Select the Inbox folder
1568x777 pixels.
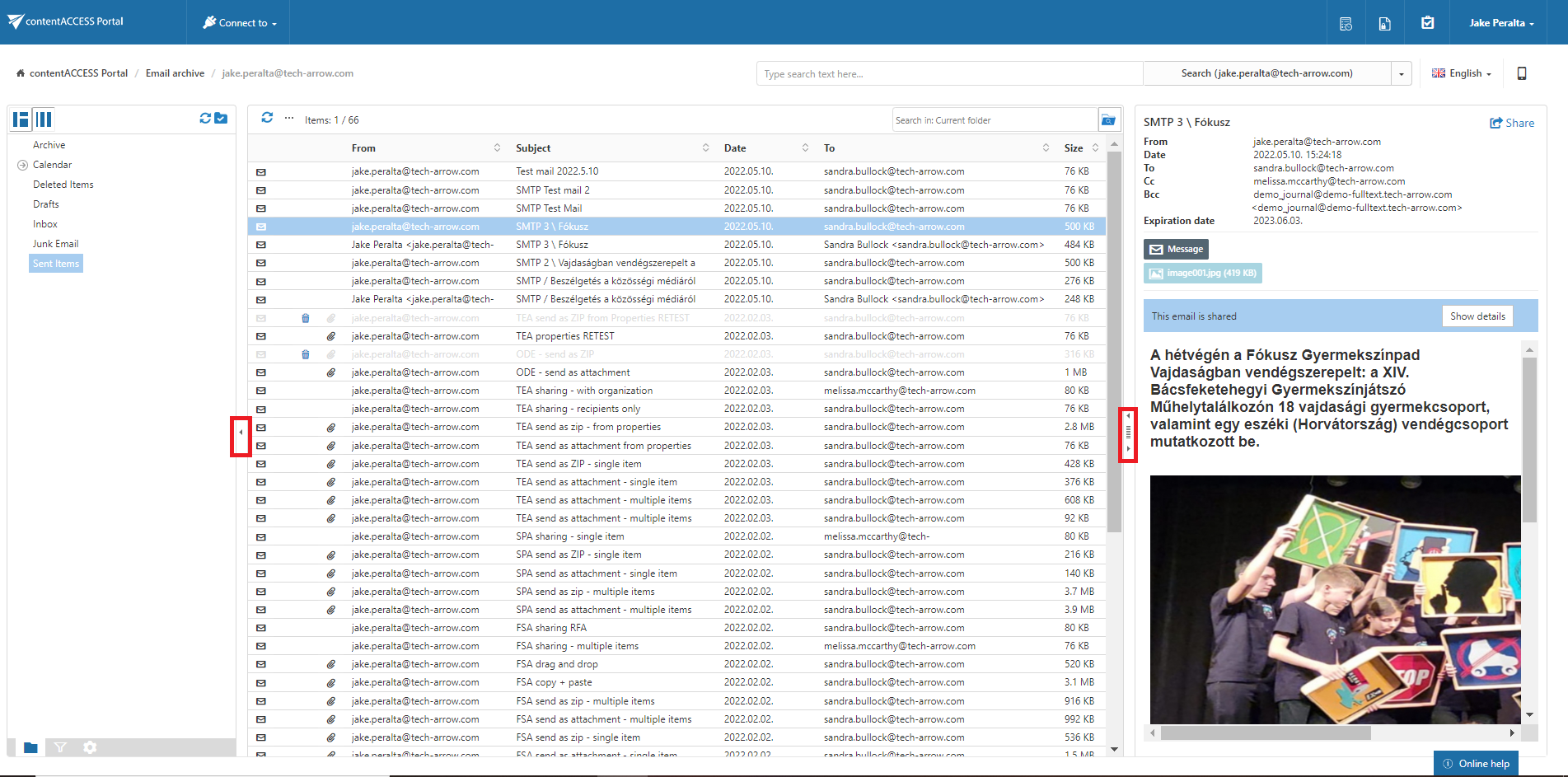click(45, 224)
